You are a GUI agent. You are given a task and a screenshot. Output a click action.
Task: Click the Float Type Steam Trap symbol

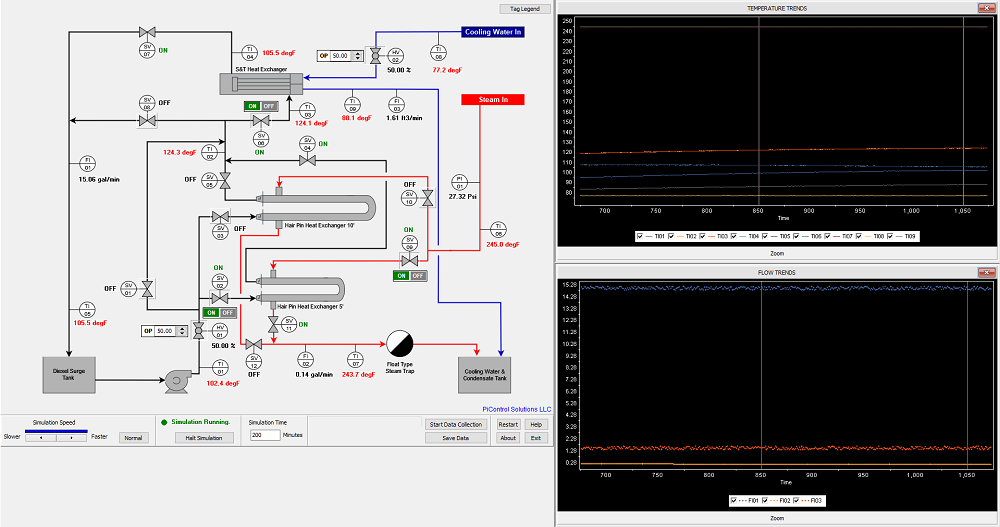point(400,344)
